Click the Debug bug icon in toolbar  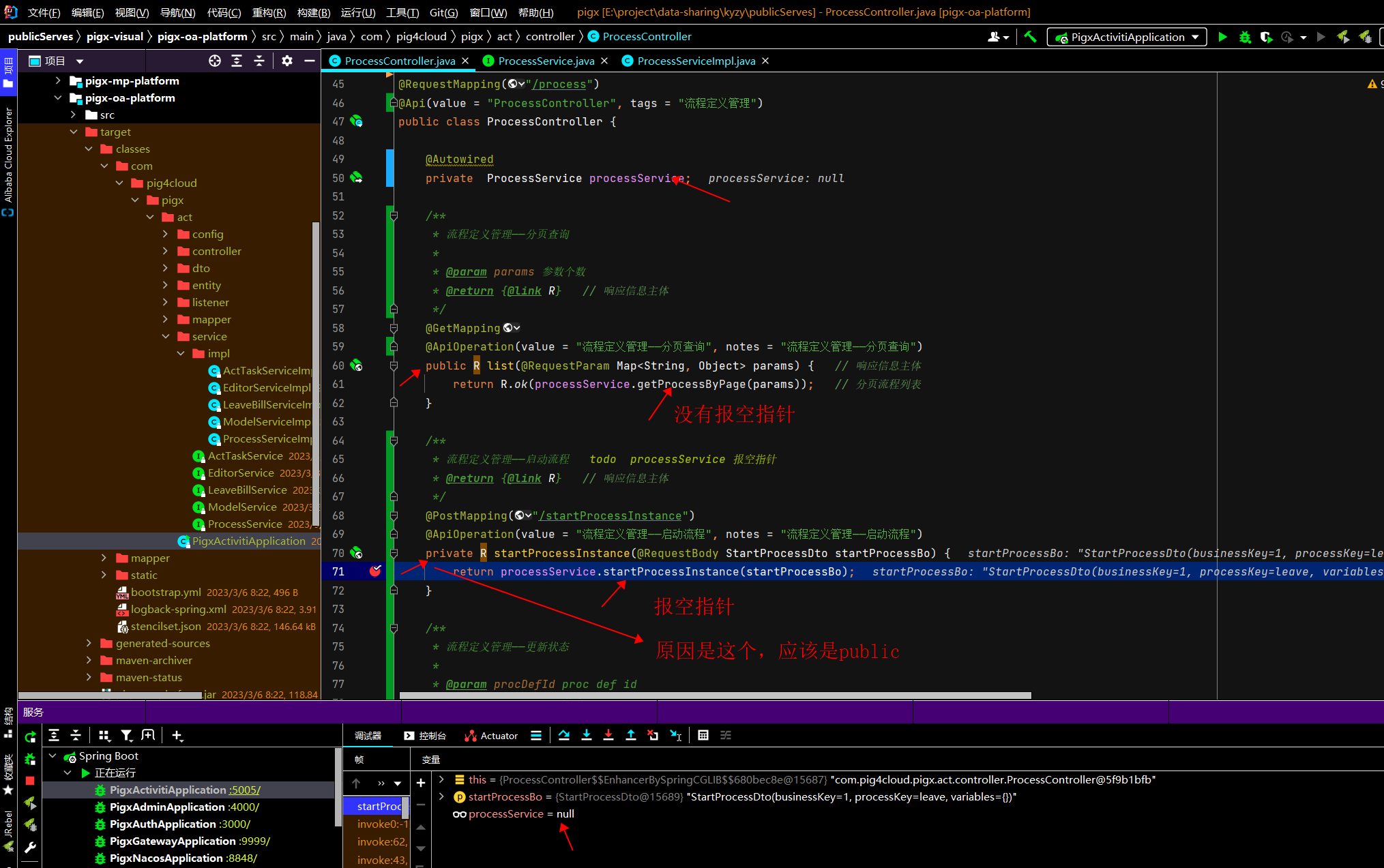point(1245,37)
